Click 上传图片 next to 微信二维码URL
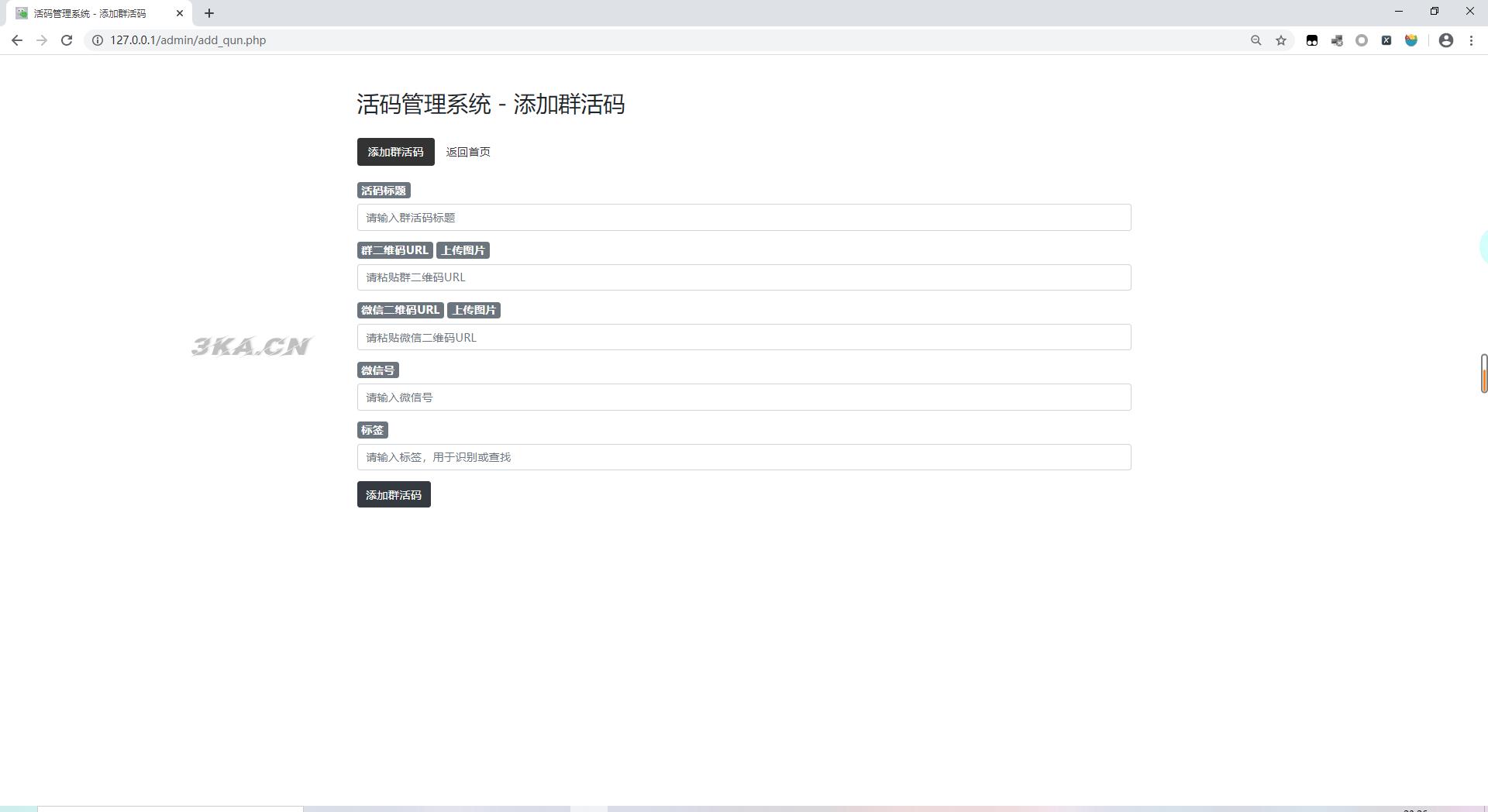The height and width of the screenshot is (812, 1488). (474, 310)
